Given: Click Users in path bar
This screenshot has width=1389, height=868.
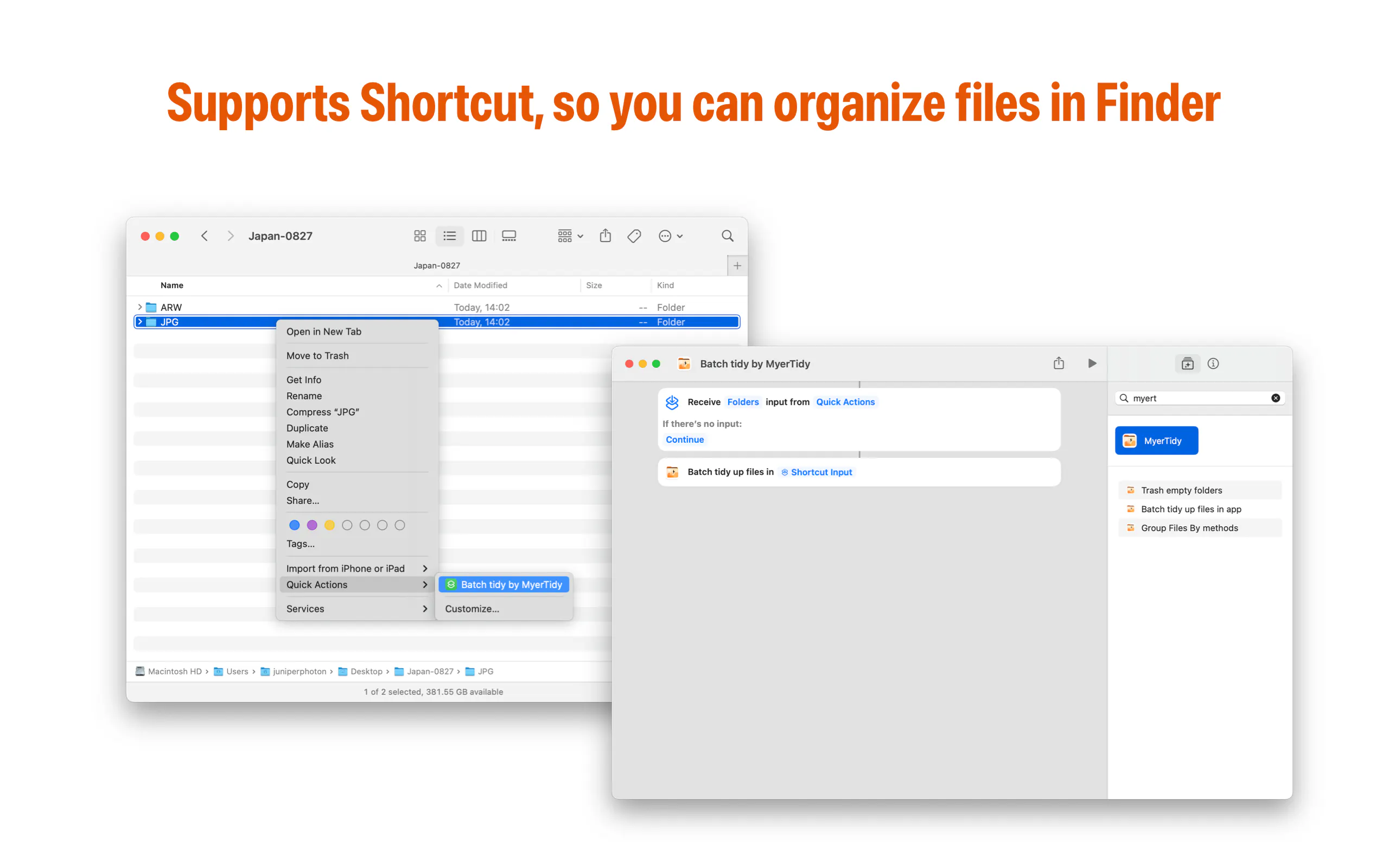Looking at the screenshot, I should point(231,671).
